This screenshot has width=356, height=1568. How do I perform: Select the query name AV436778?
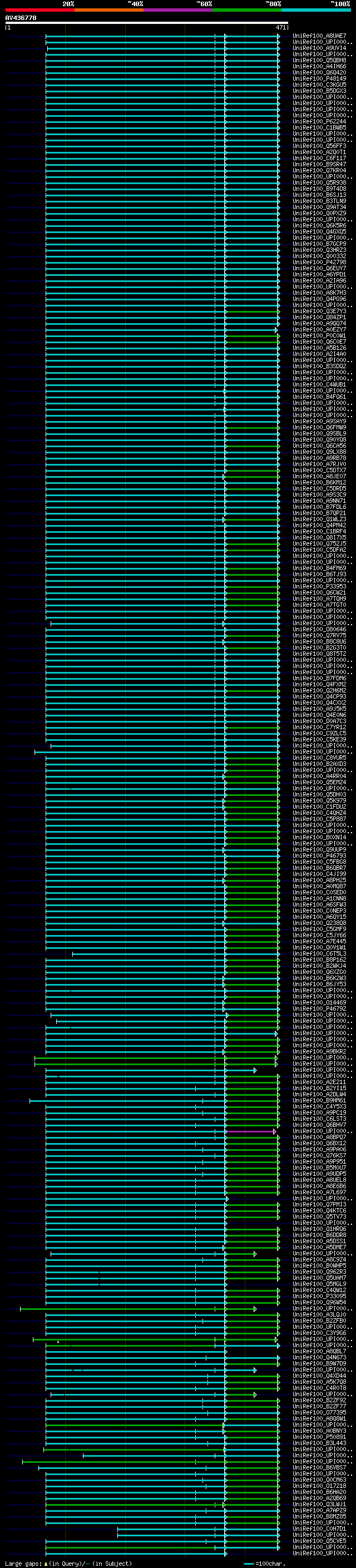pyautogui.click(x=21, y=18)
